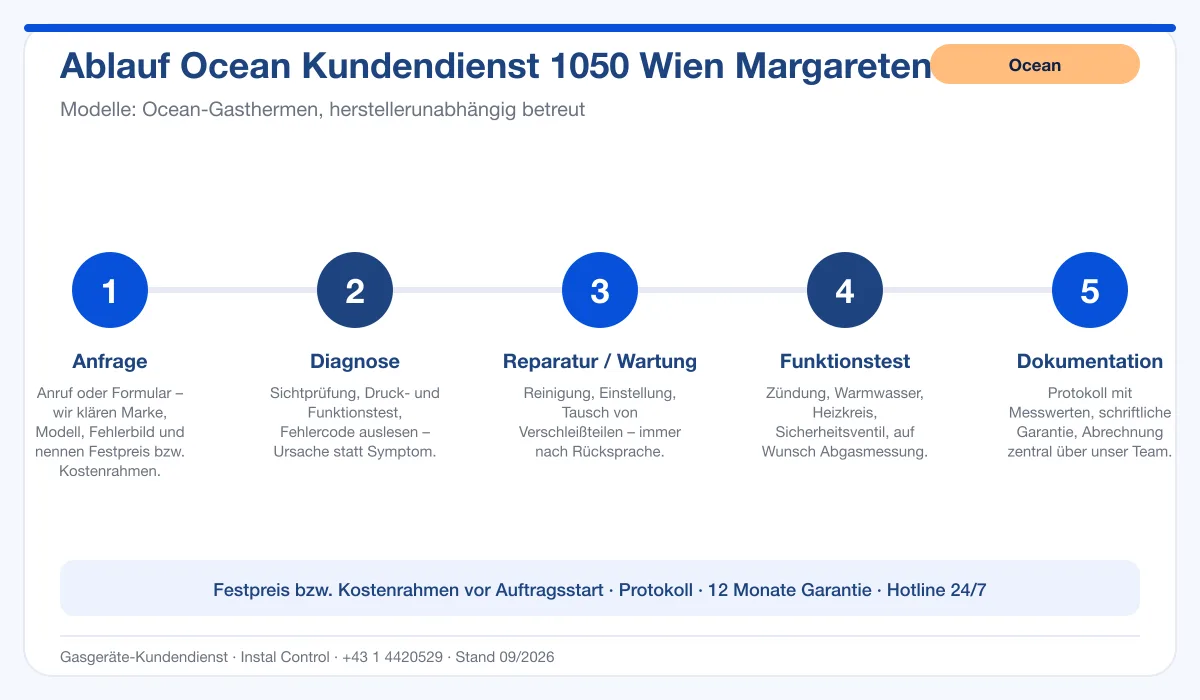Click the footer line 'Gasgeräte-Kundendienst · Instal Control'
This screenshot has width=1200, height=700.
[307, 657]
